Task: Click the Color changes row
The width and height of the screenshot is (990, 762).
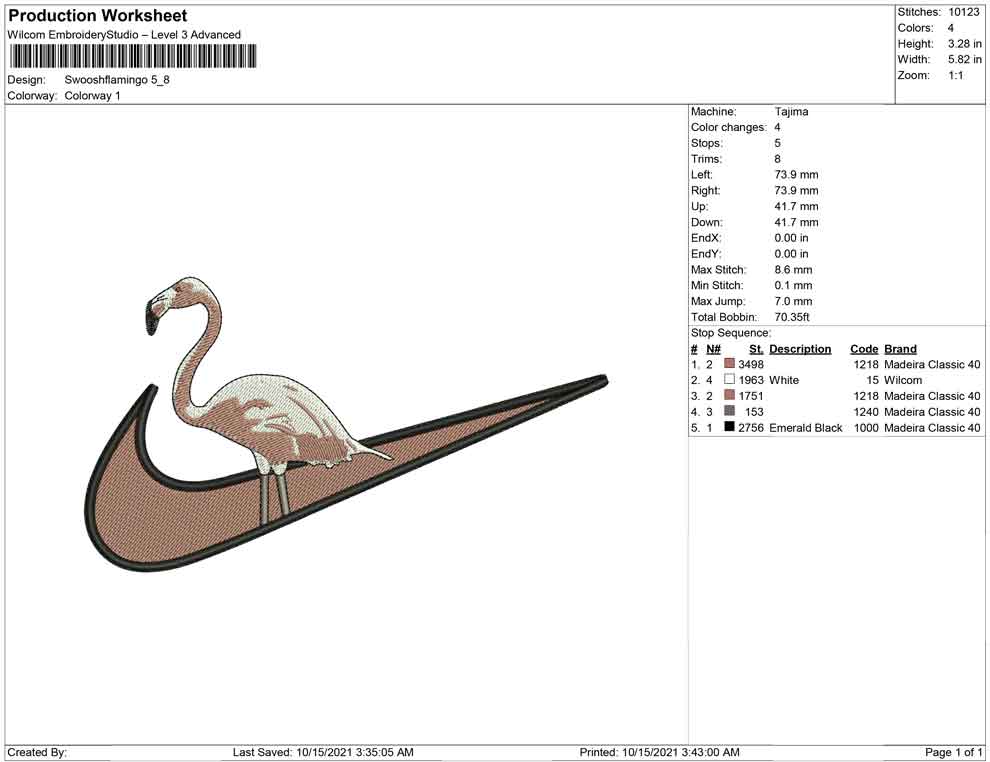Action: [736, 128]
